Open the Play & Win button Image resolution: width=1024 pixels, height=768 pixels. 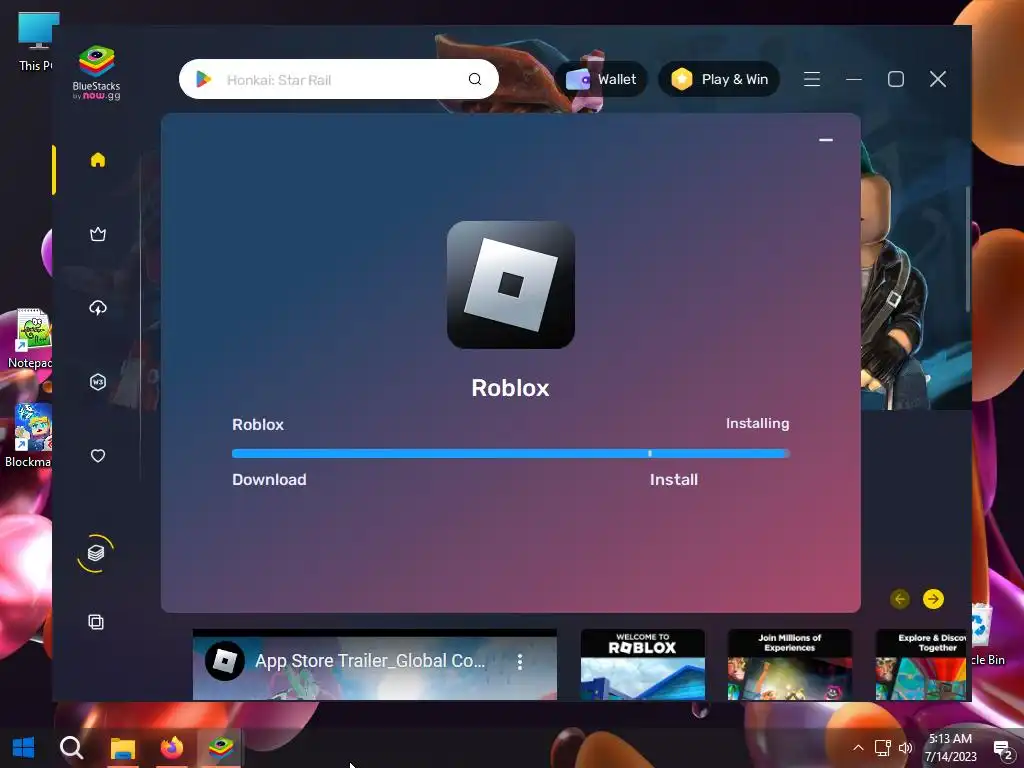tap(719, 79)
